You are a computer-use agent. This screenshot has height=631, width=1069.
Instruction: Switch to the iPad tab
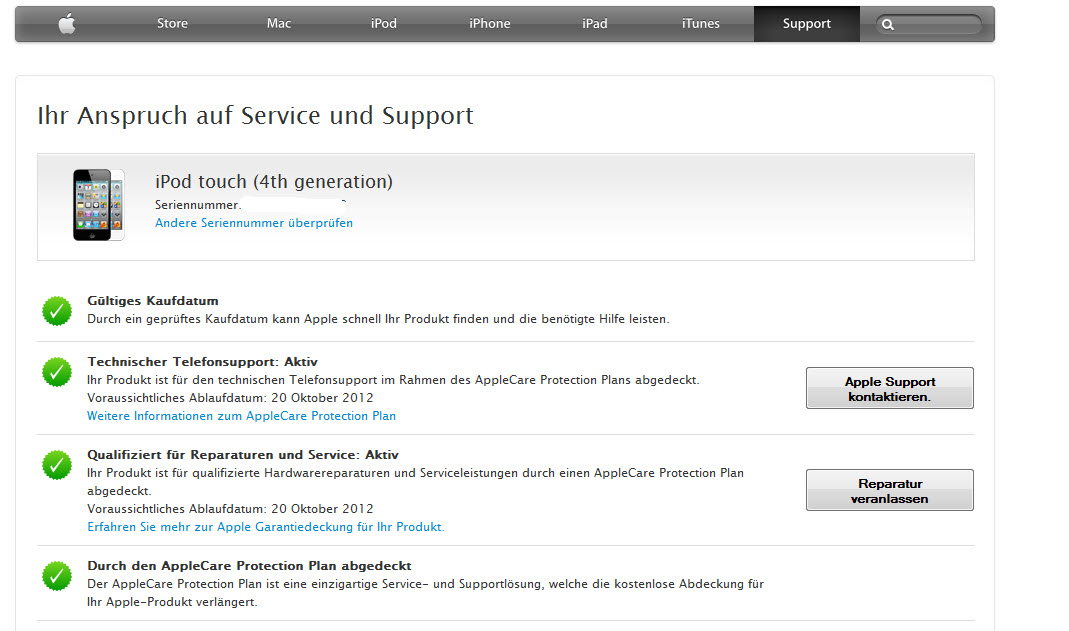[594, 24]
